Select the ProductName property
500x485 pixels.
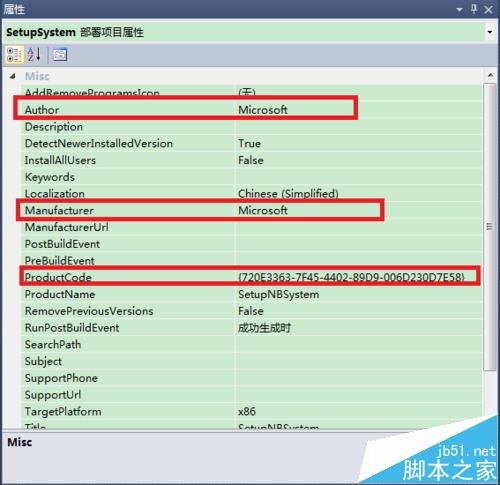[60, 294]
